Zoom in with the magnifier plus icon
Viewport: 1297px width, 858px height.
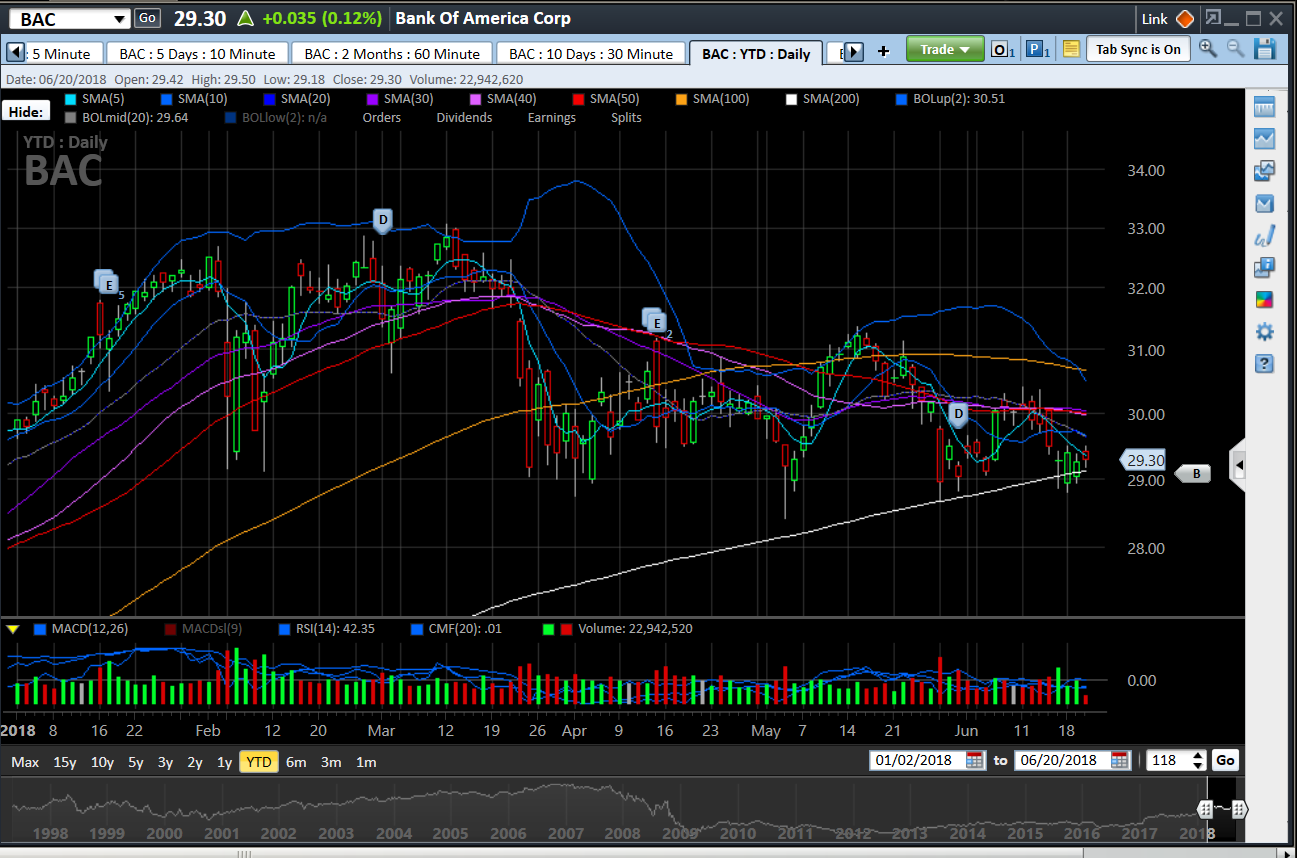[x=1208, y=49]
